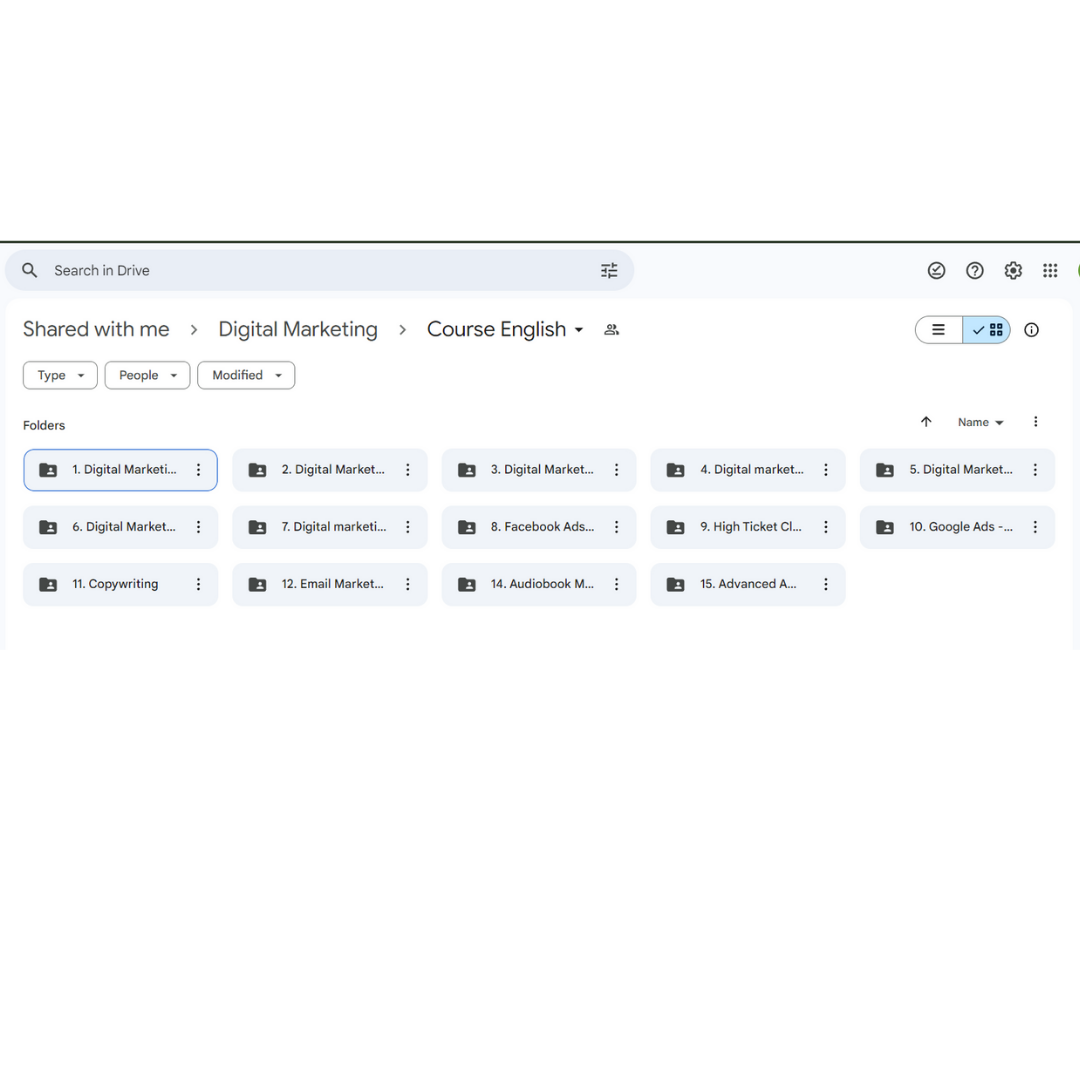Click the search magnifier icon
This screenshot has height=1080, width=1080.
[29, 270]
